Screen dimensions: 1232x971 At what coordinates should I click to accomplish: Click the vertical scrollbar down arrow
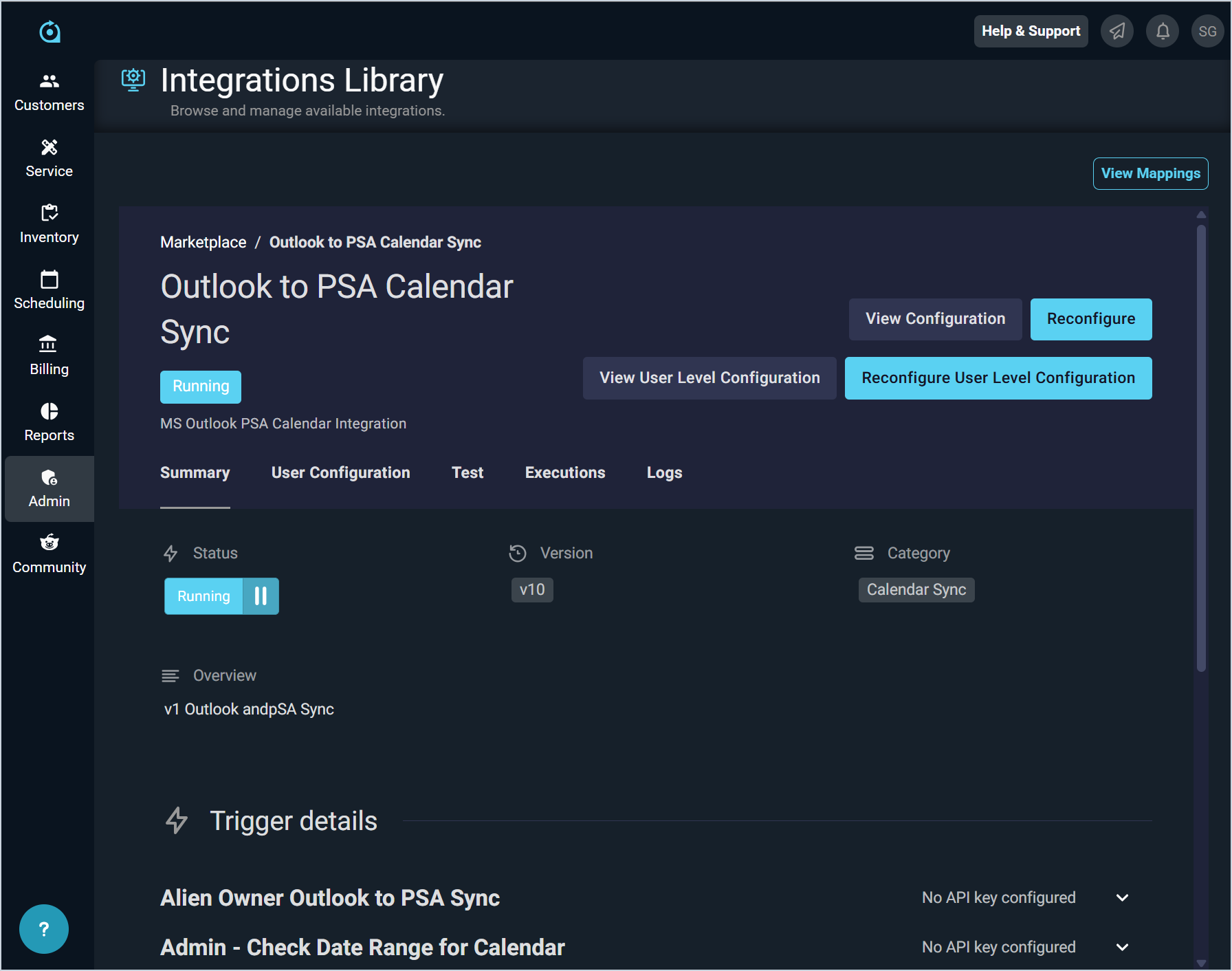[x=1201, y=963]
